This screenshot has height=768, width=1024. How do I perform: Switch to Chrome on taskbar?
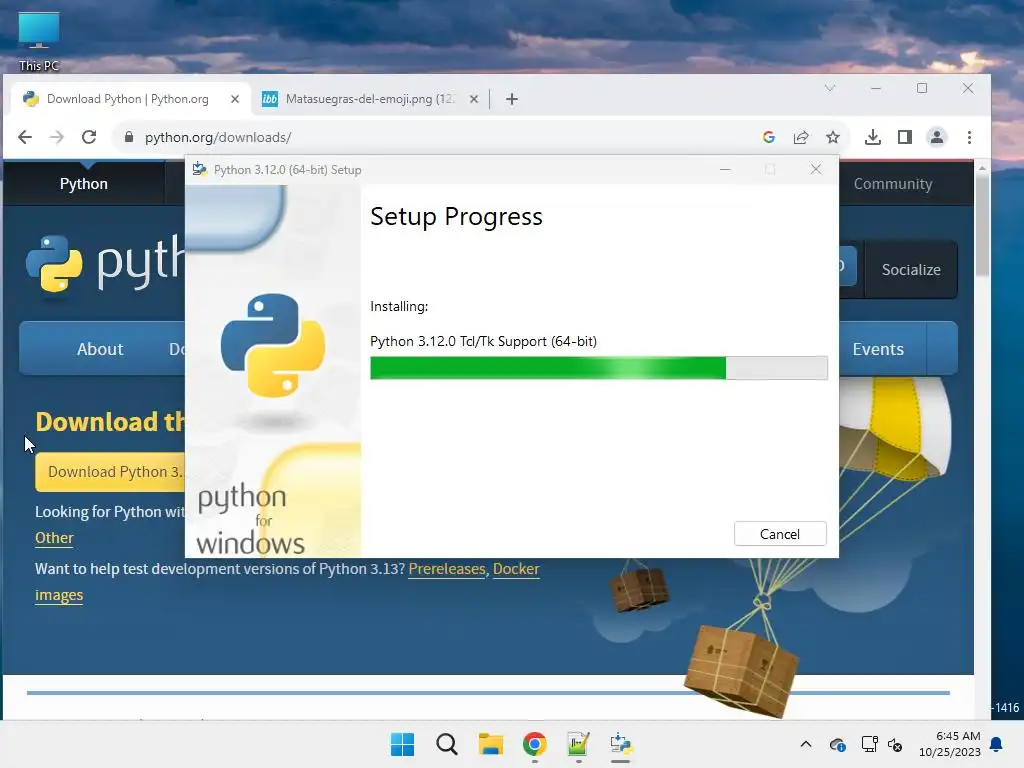coord(534,744)
